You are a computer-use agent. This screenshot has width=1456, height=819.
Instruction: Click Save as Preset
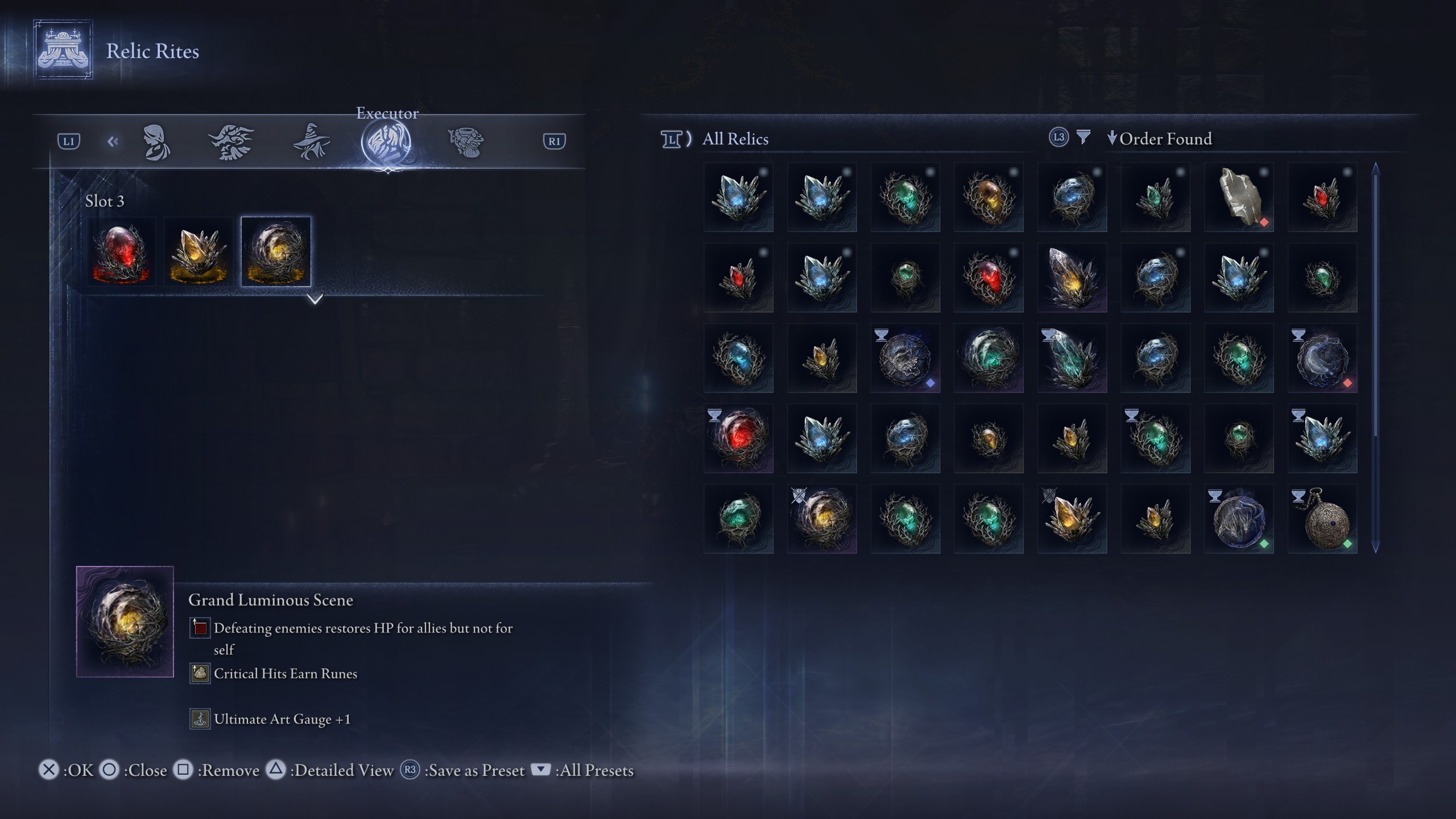tap(463, 770)
